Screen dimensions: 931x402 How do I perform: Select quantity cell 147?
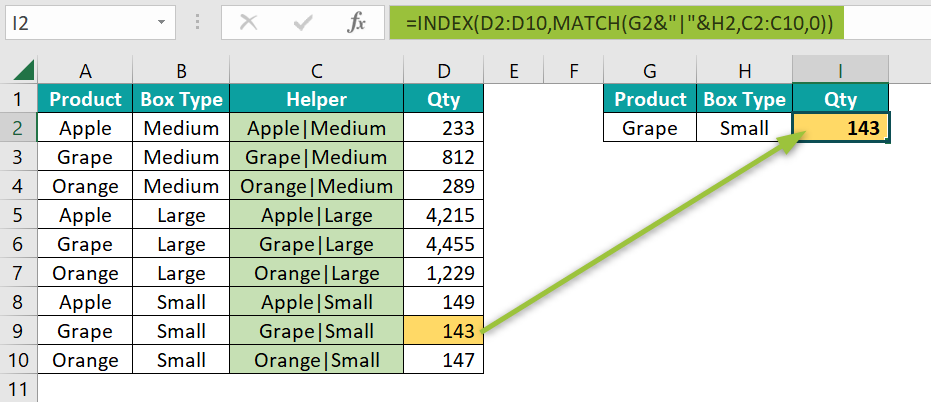click(444, 360)
